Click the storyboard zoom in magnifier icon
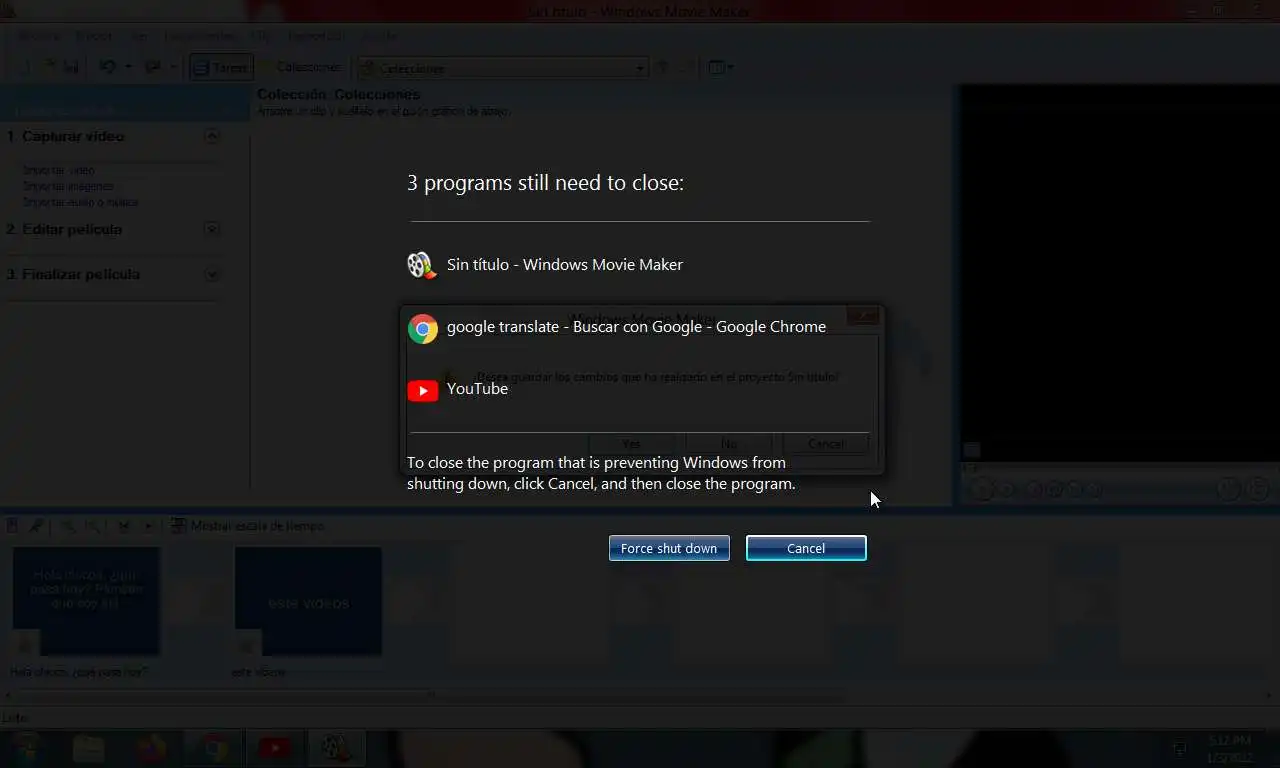Image resolution: width=1280 pixels, height=768 pixels. coord(70,526)
